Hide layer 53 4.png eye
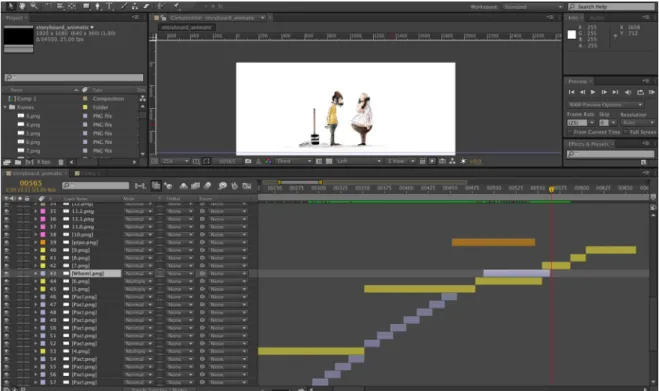 pyautogui.click(x=7, y=351)
